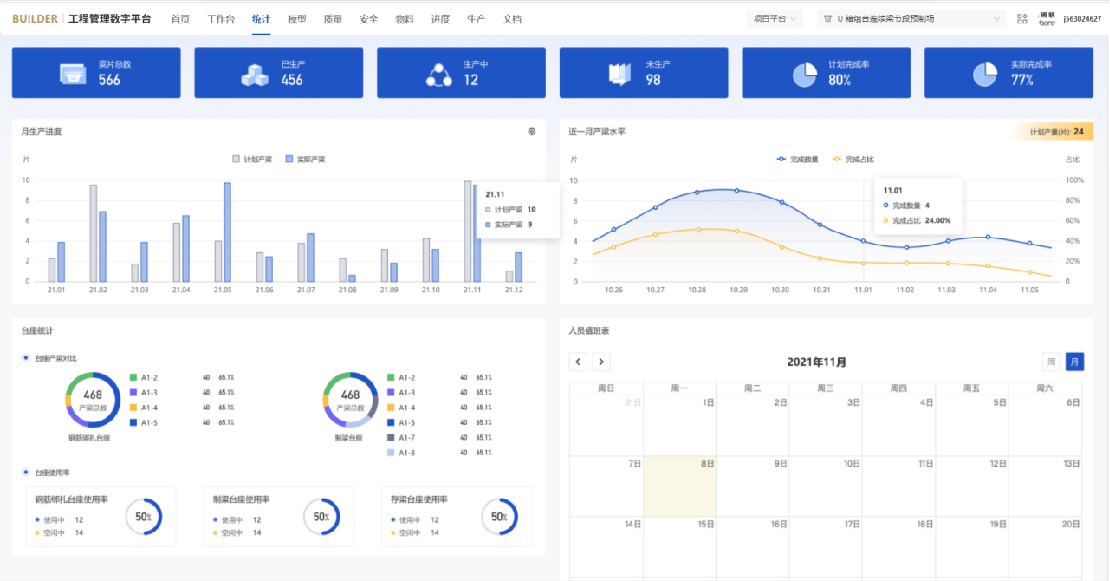This screenshot has width=1110, height=581.
Task: Open the 质量 quality tab
Action: point(333,19)
